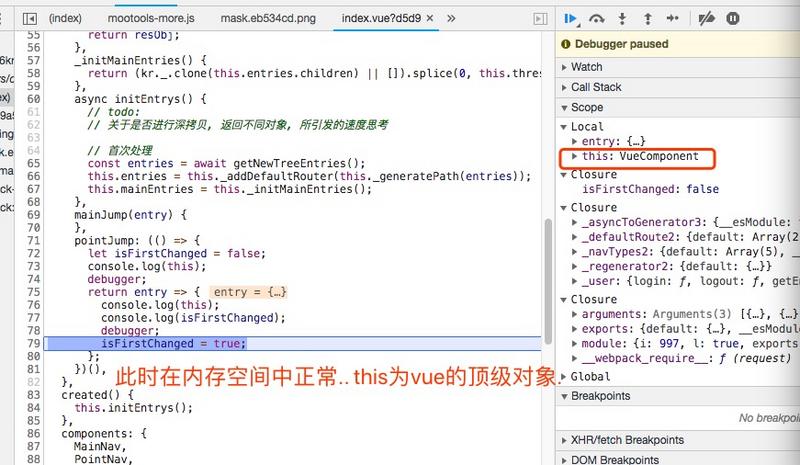Click the entry = {…} inline value
This screenshot has height=465, width=800.
click(248, 292)
